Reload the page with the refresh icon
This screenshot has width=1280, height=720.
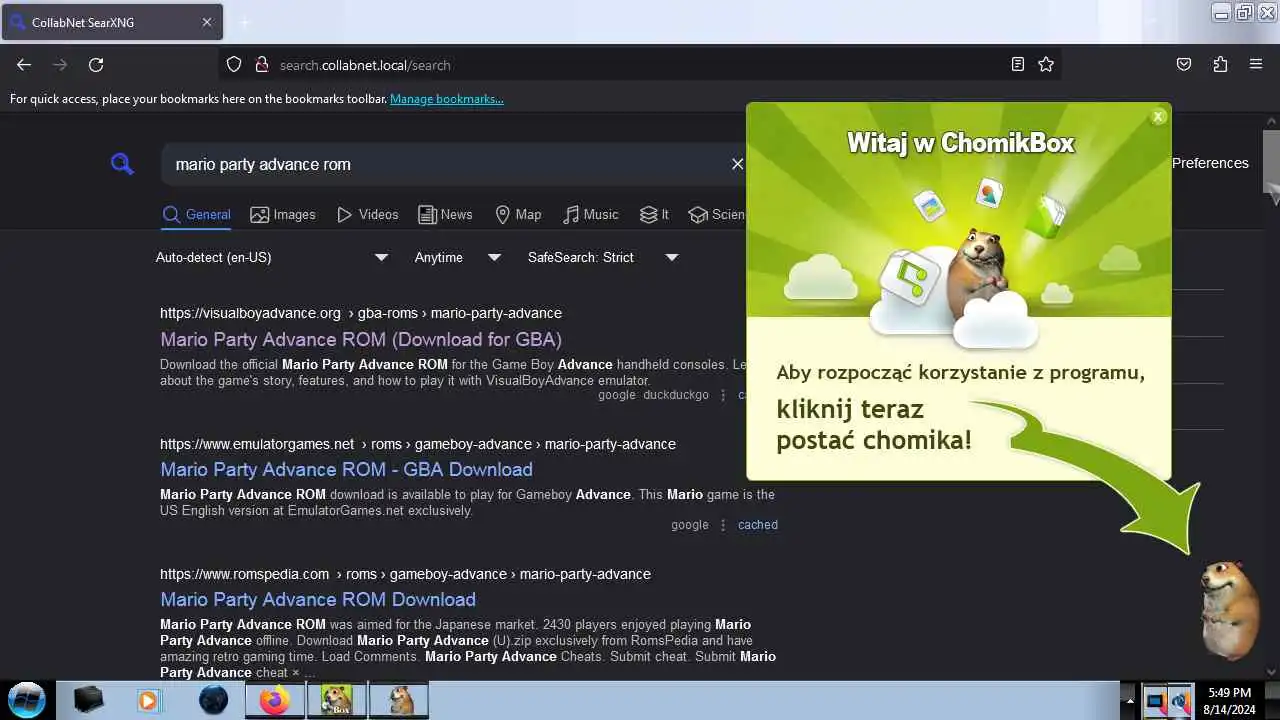[96, 64]
